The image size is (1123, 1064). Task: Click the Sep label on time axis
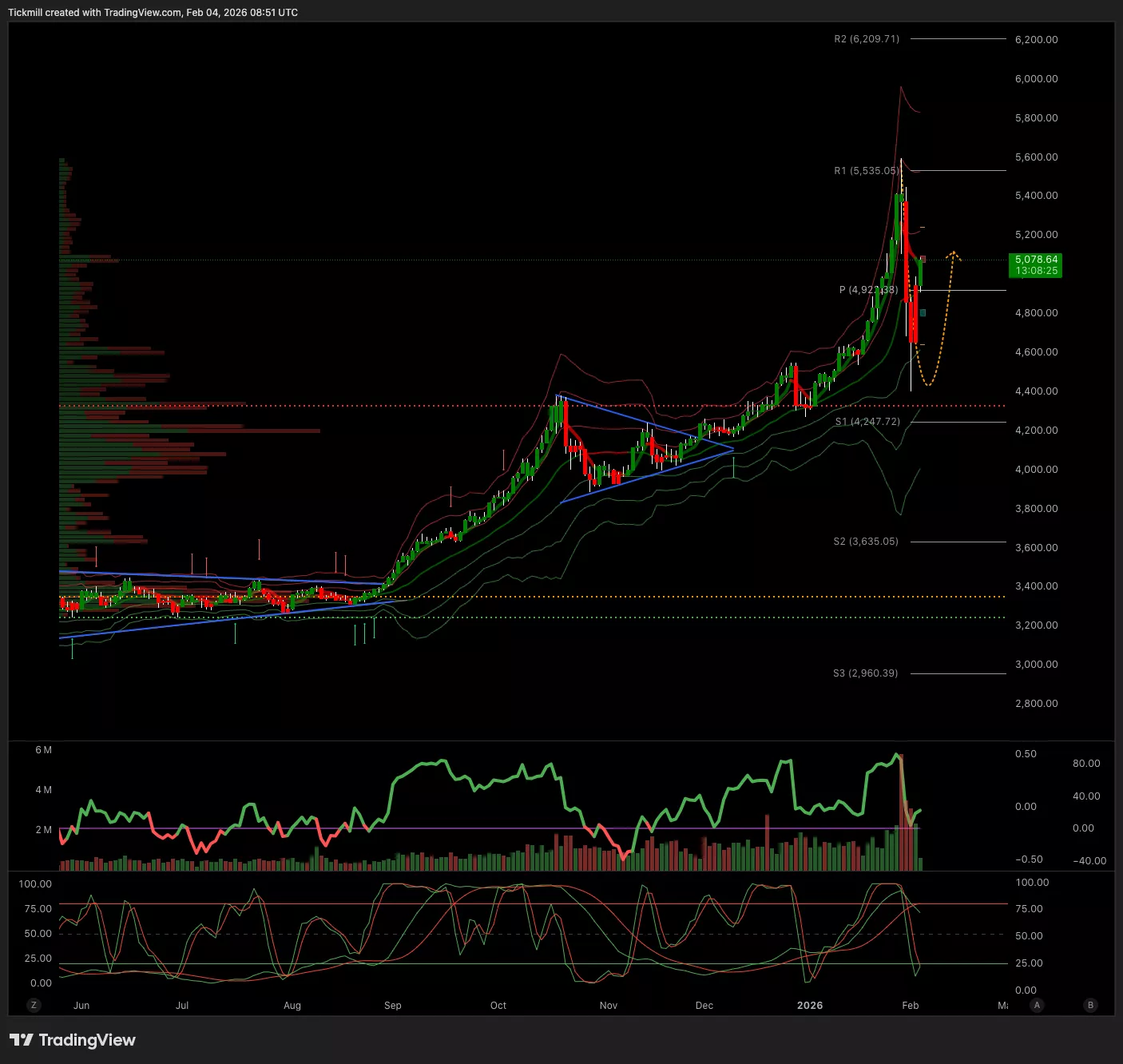tap(392, 1006)
